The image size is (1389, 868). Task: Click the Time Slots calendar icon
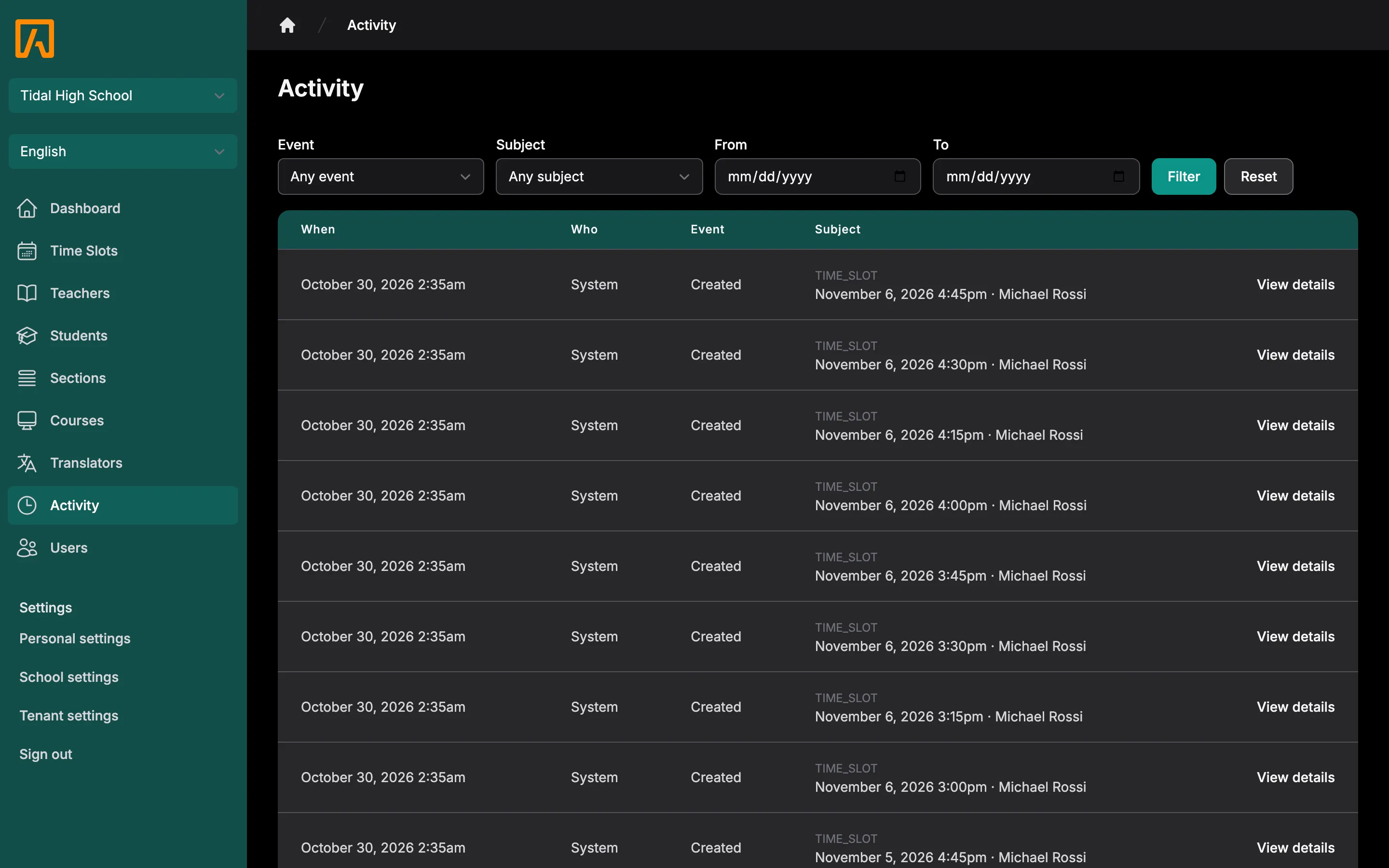click(x=27, y=251)
